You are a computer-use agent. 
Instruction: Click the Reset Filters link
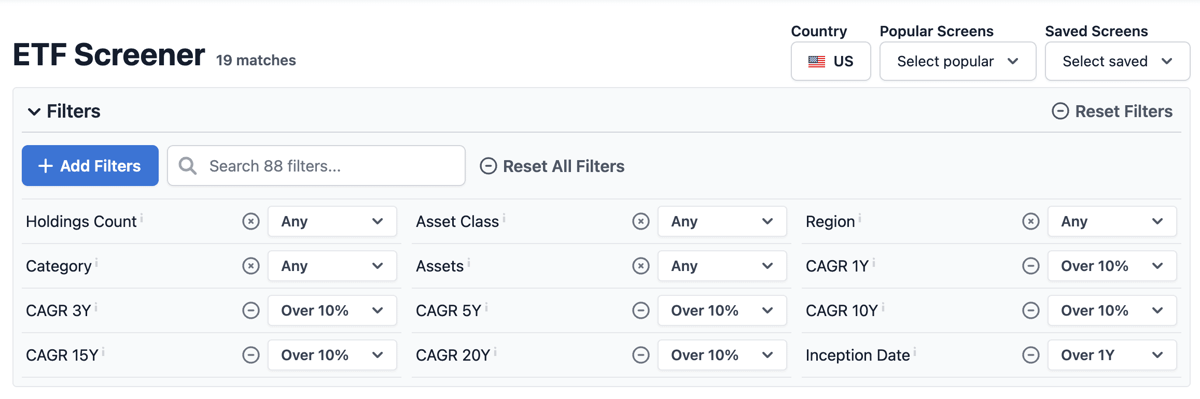tap(1112, 111)
